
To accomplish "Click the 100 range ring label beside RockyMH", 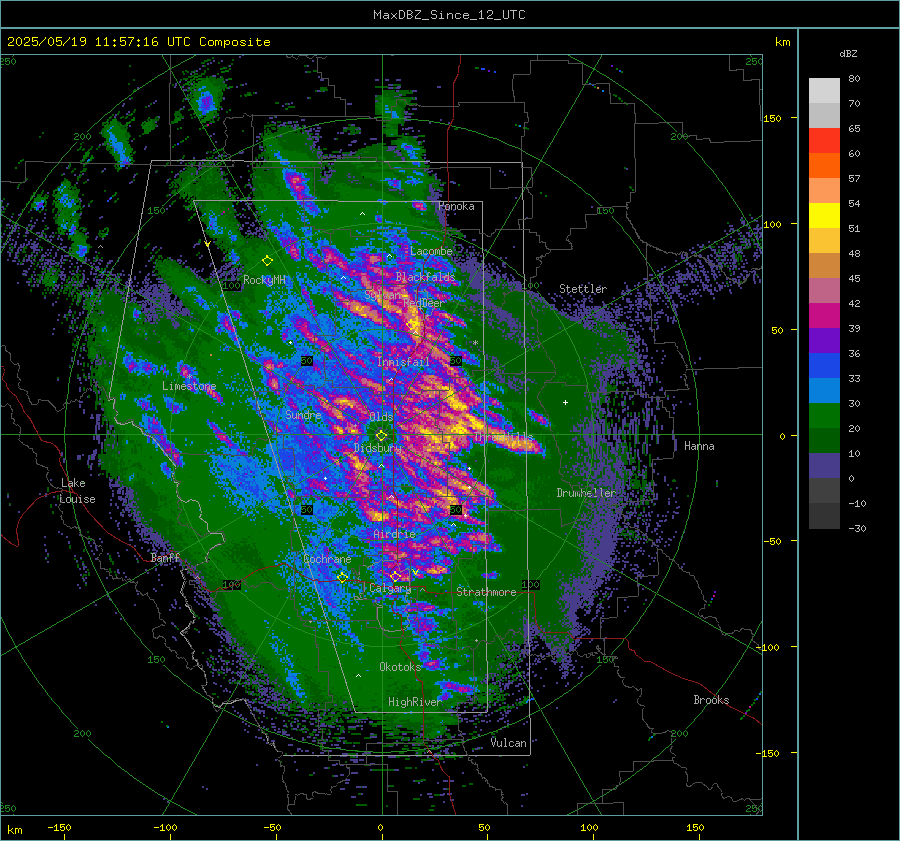I will point(232,285).
